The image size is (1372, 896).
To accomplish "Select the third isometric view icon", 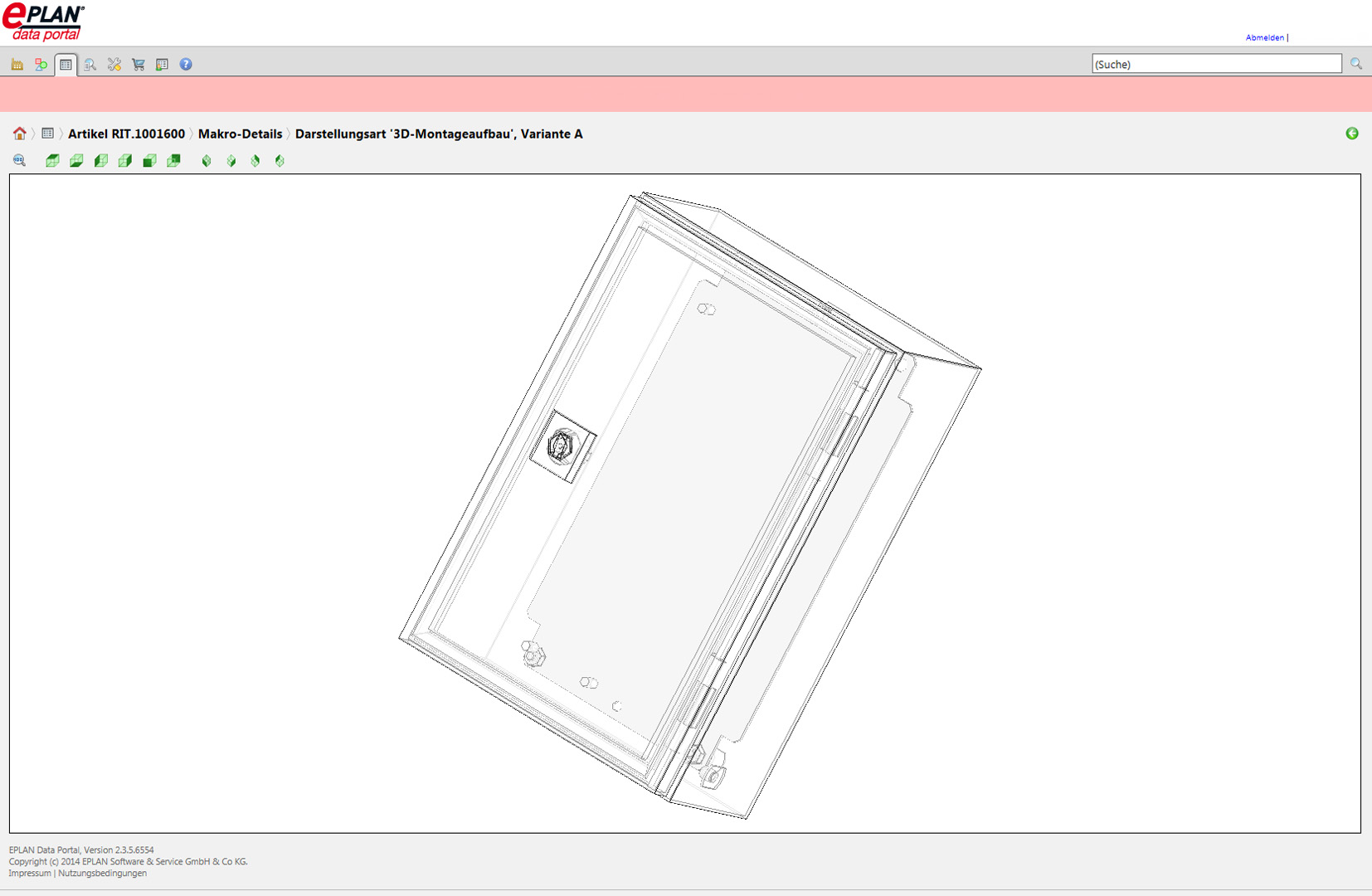I will click(x=255, y=161).
